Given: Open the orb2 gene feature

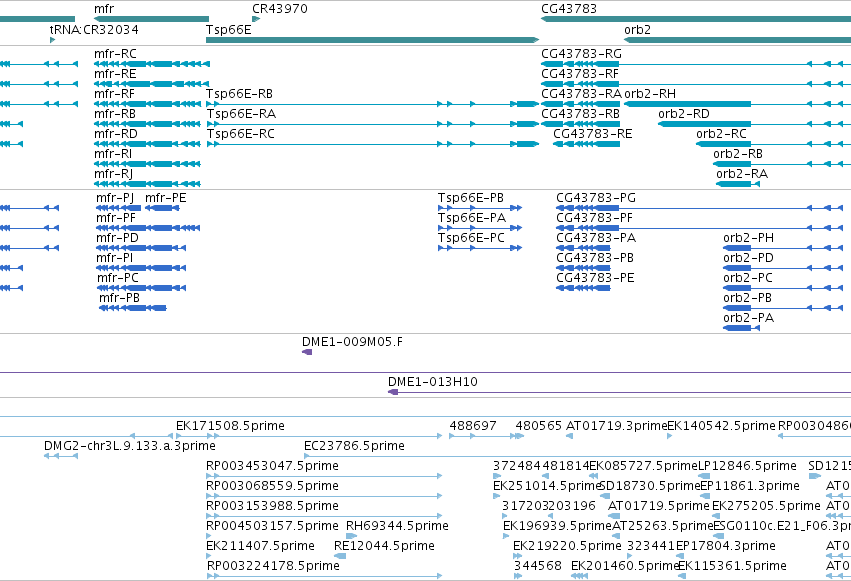Looking at the screenshot, I should coord(738,40).
